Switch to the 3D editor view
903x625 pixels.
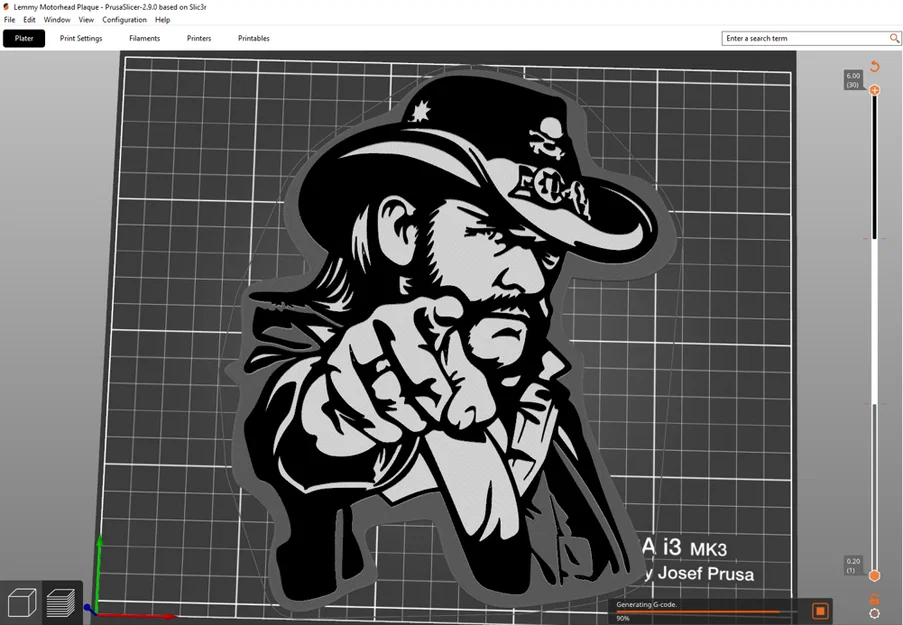22,601
